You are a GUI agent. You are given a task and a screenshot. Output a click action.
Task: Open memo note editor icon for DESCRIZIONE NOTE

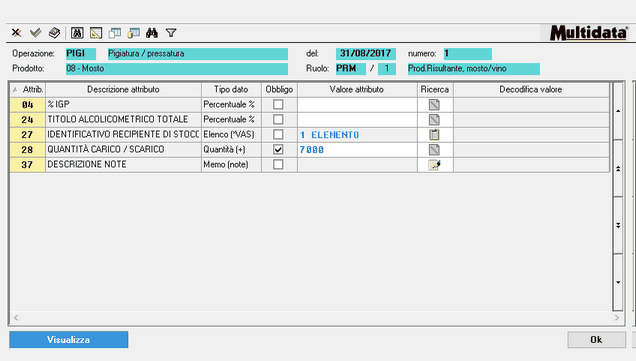[434, 165]
